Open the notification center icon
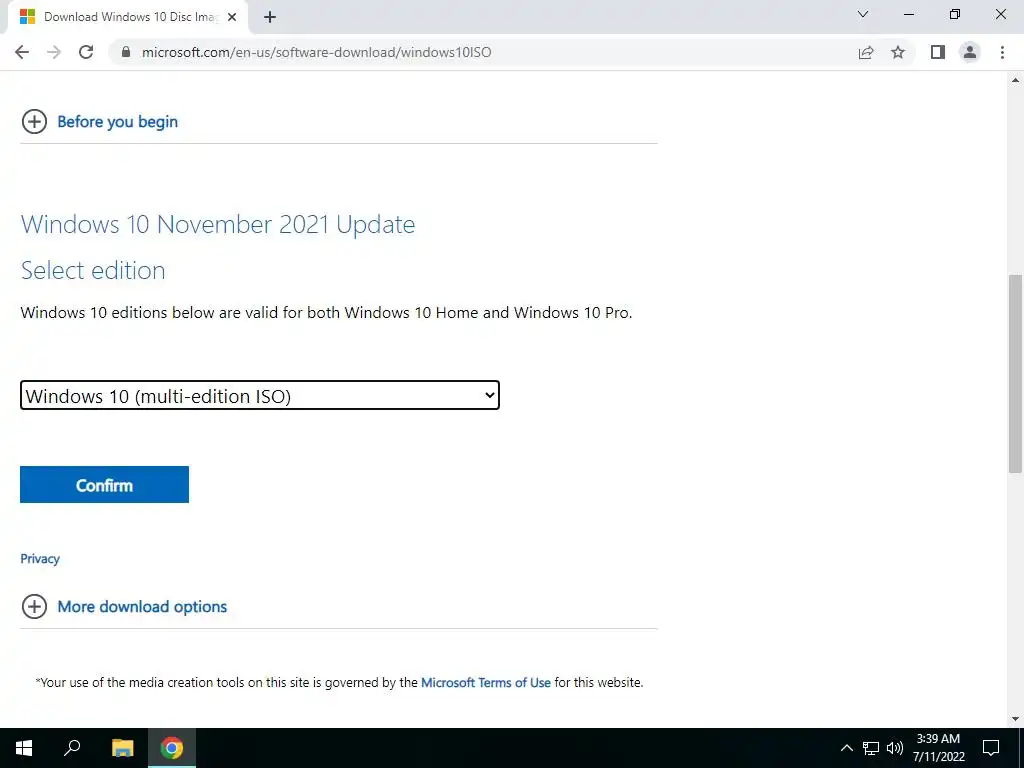The image size is (1024, 768). 991,748
